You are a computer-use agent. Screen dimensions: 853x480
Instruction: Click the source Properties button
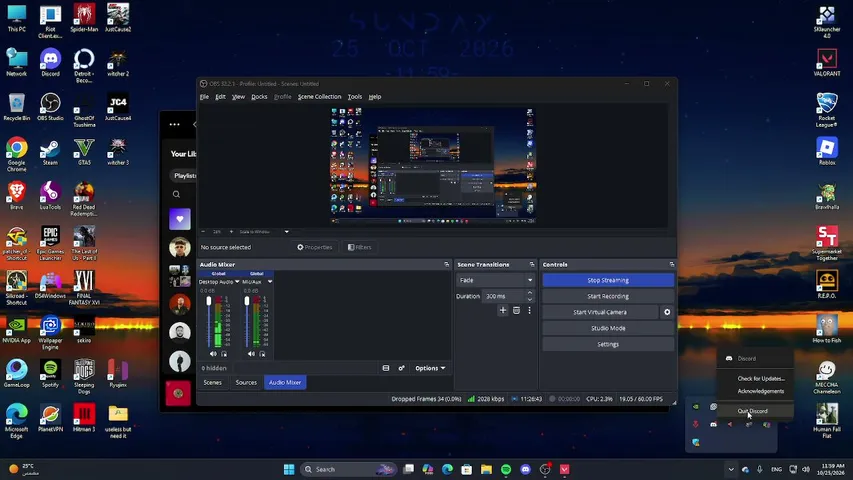[x=314, y=247]
